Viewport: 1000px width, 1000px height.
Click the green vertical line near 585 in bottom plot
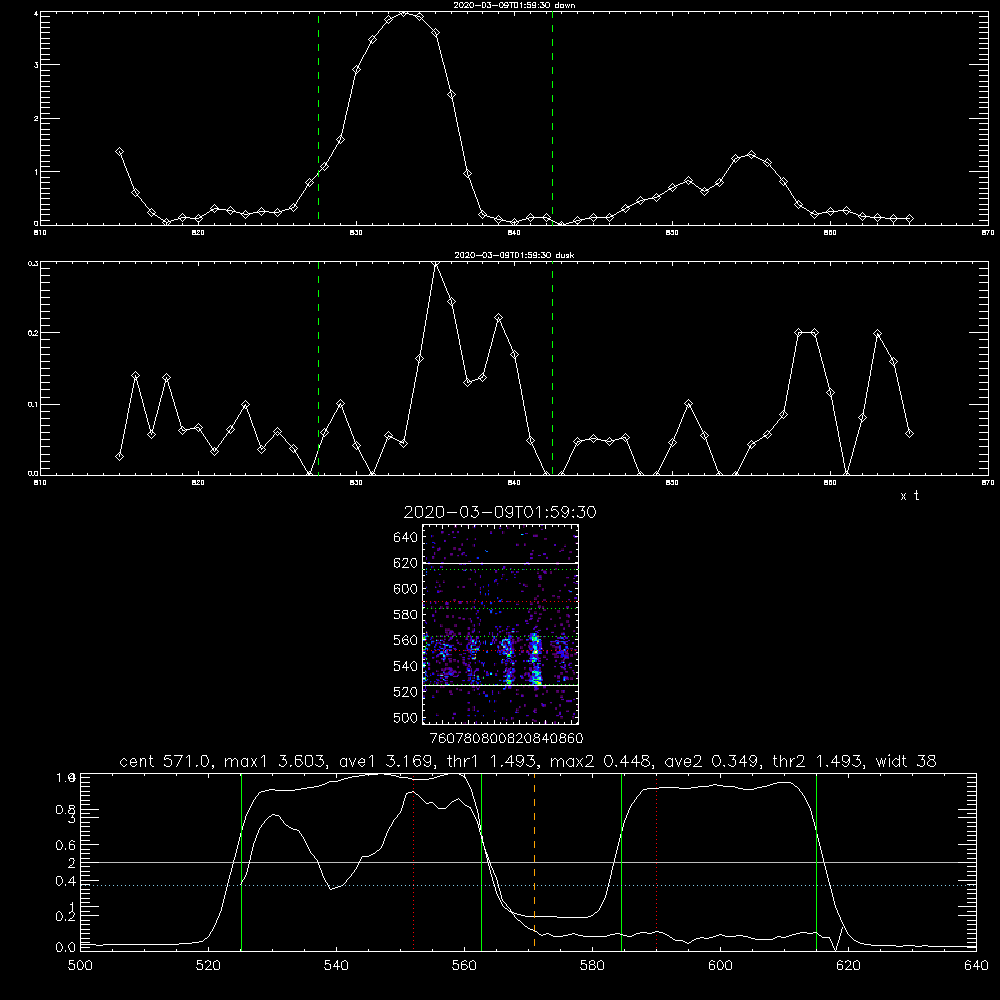(621, 861)
